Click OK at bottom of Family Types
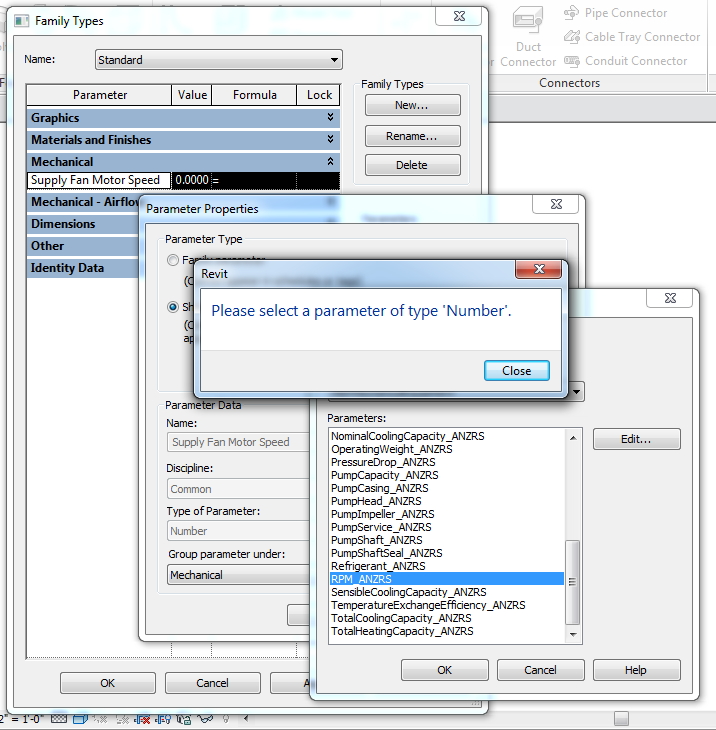Image resolution: width=716 pixels, height=730 pixels. click(108, 683)
